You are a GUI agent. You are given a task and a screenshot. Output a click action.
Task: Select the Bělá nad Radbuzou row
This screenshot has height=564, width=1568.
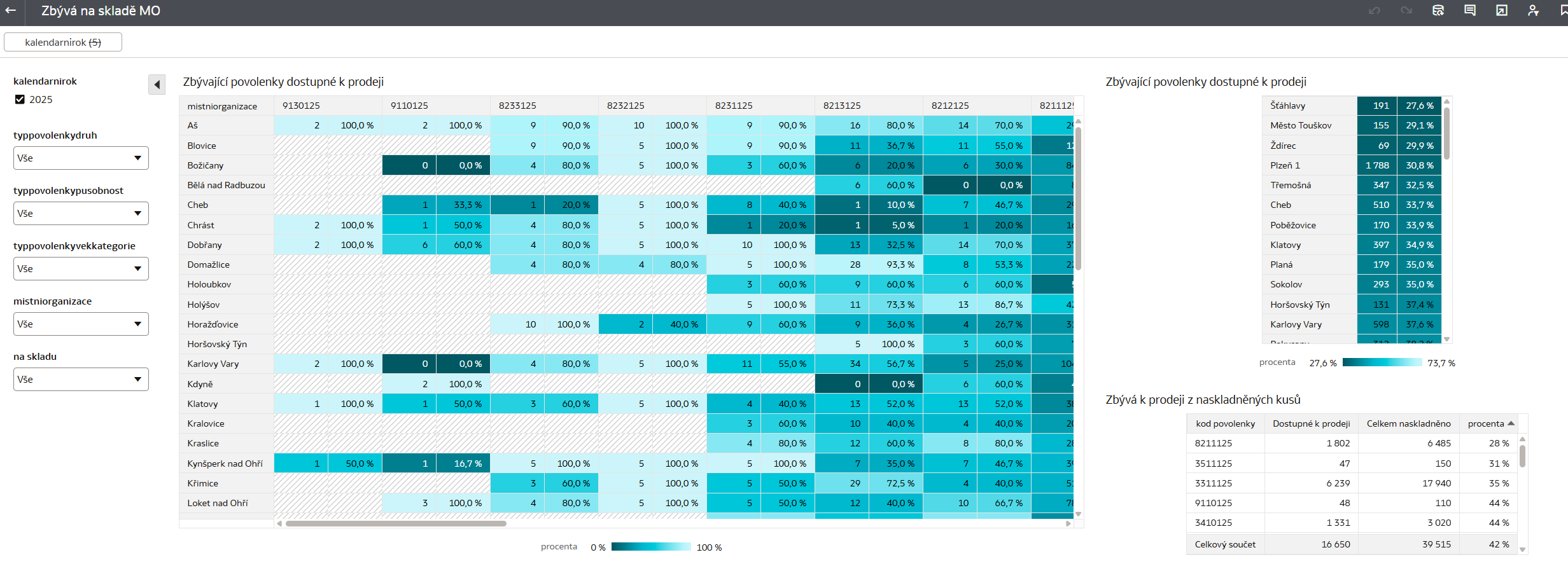[227, 185]
